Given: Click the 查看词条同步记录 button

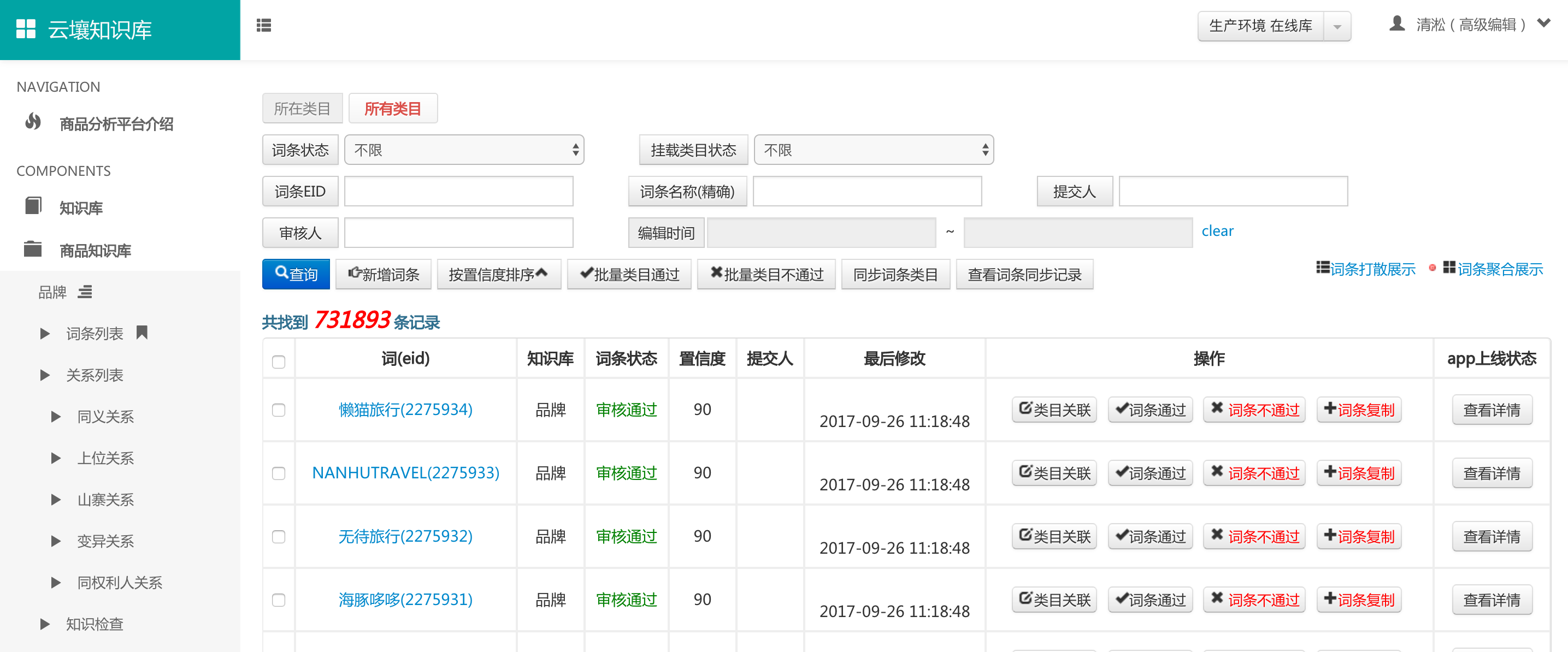Looking at the screenshot, I should pyautogui.click(x=1024, y=274).
